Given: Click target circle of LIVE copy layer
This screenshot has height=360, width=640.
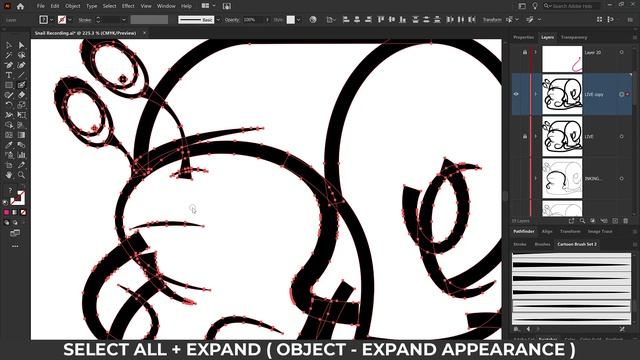Looking at the screenshot, I should [622, 94].
